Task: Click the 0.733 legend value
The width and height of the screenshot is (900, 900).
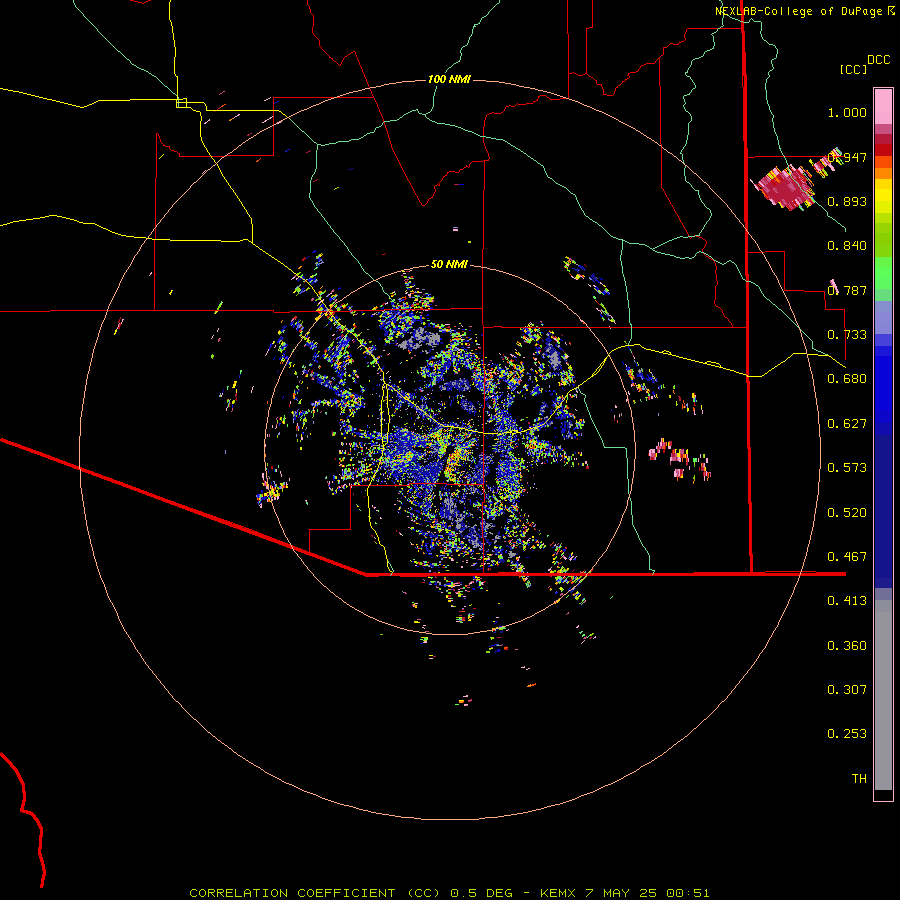Action: tap(847, 335)
